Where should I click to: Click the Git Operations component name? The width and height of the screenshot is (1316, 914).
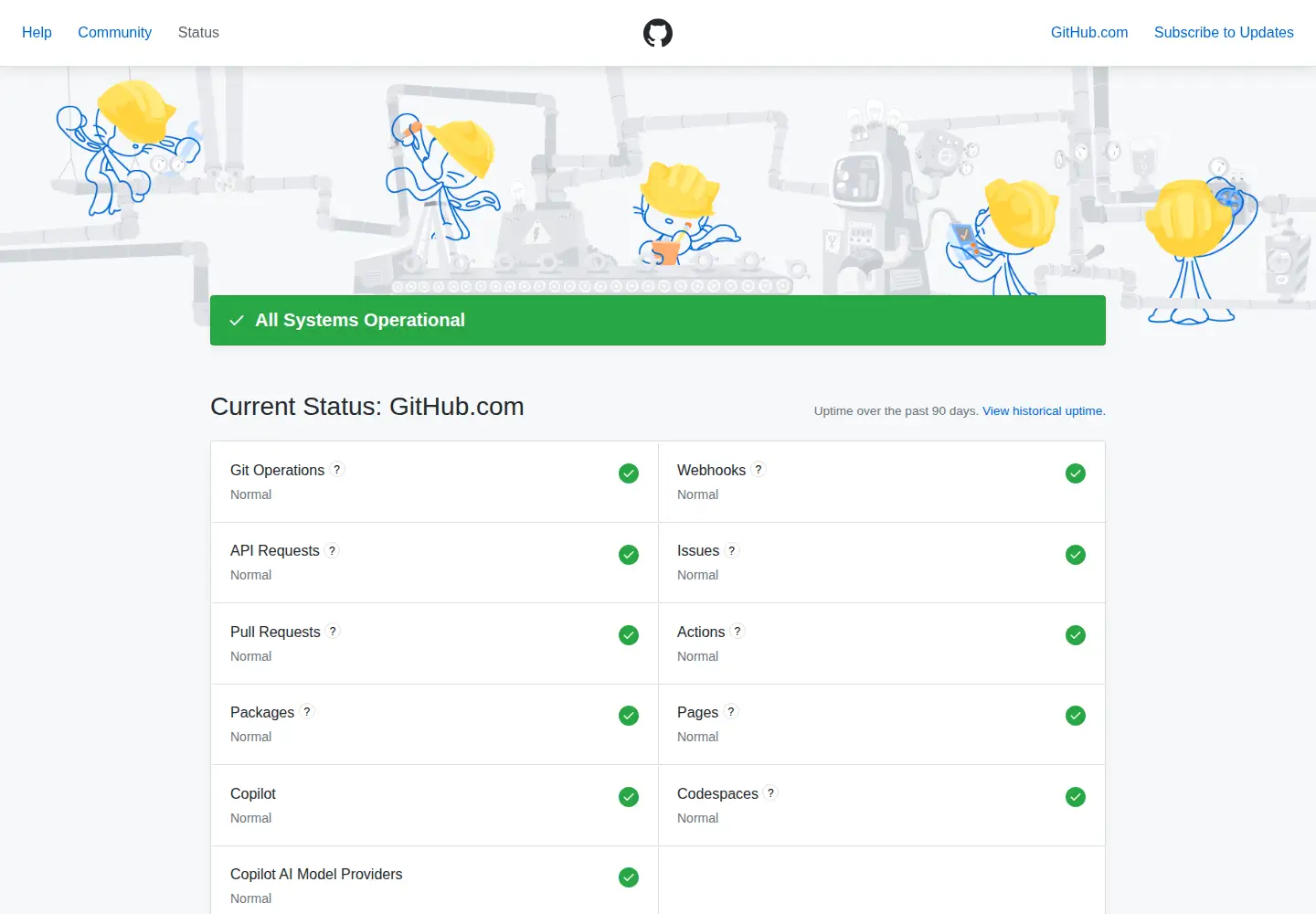pos(277,470)
